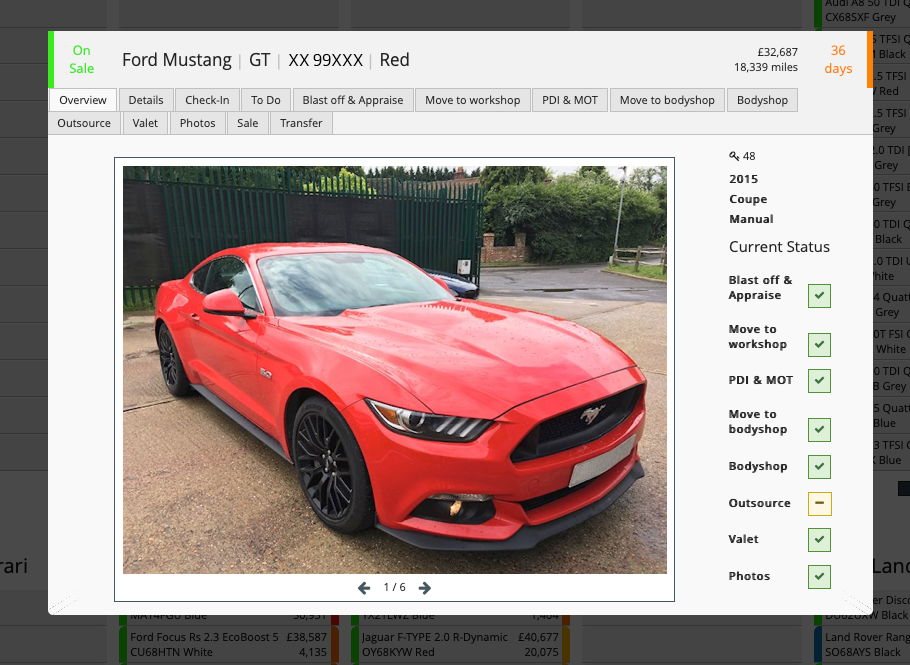This screenshot has height=665, width=910.
Task: Click the 18,339 miles value
Action: [765, 67]
